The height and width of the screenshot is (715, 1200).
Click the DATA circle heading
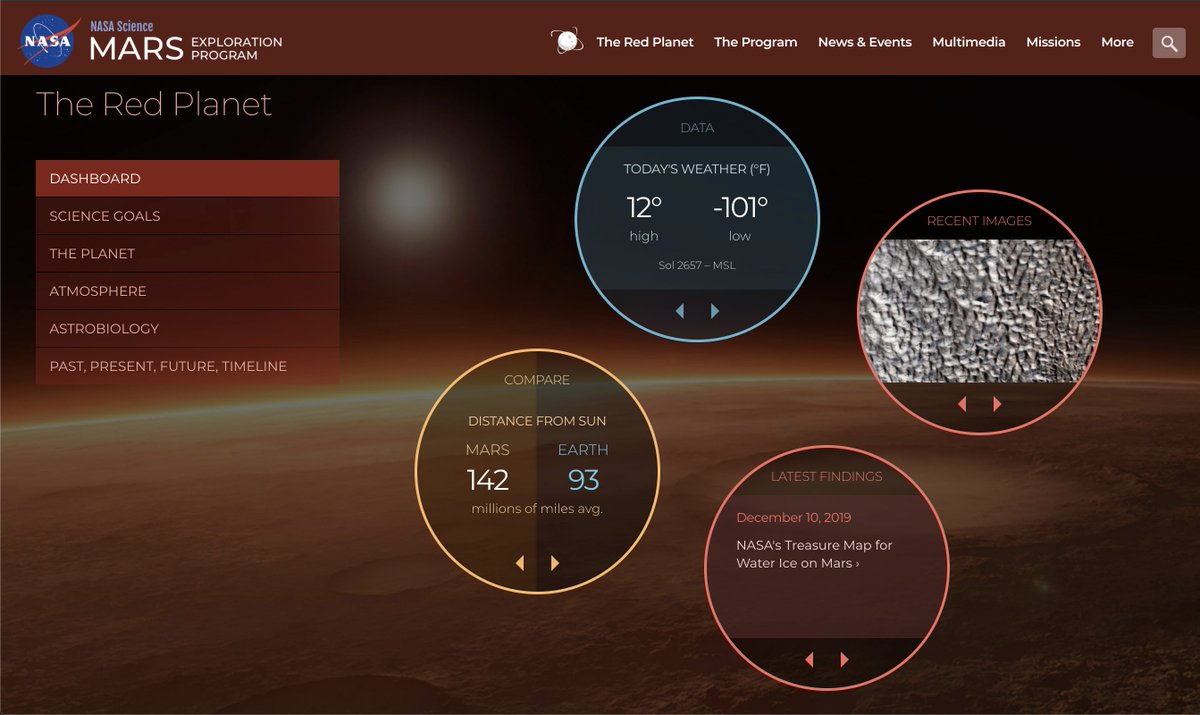tap(697, 128)
